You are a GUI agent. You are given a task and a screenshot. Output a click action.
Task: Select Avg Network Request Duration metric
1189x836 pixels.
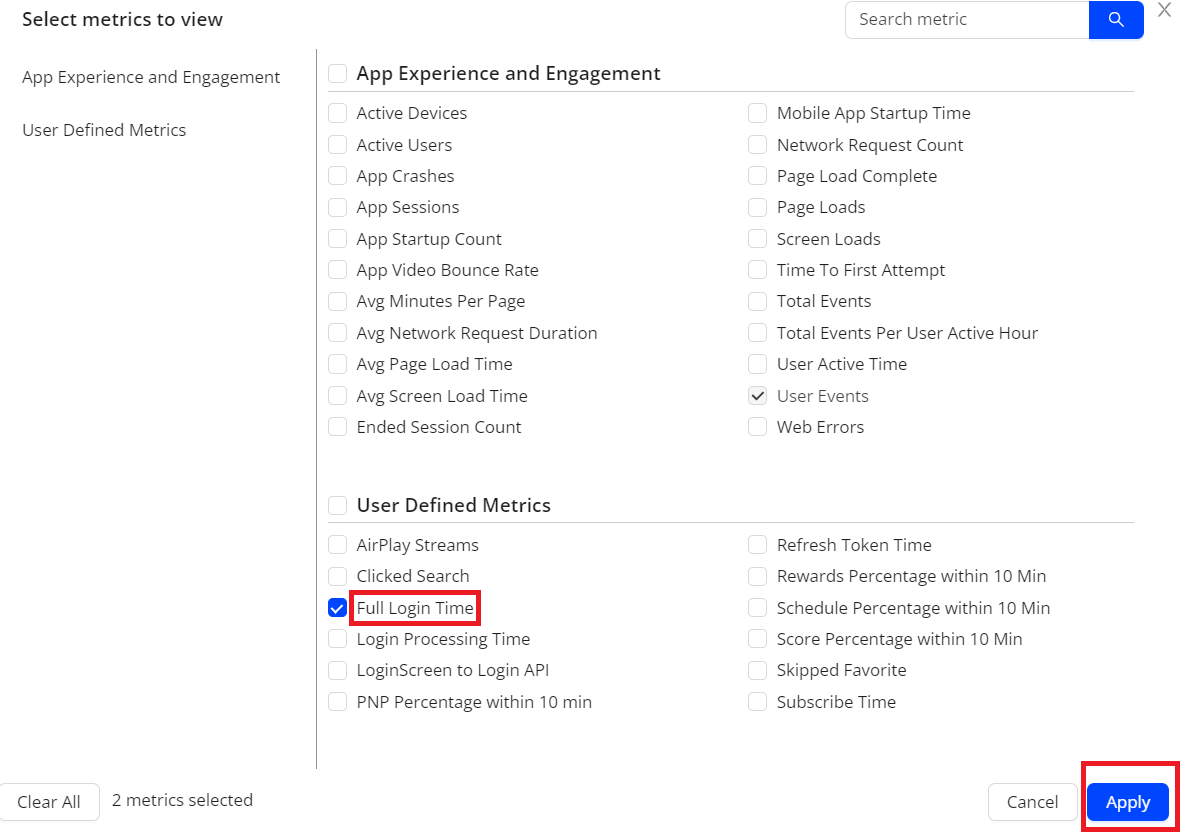click(337, 333)
